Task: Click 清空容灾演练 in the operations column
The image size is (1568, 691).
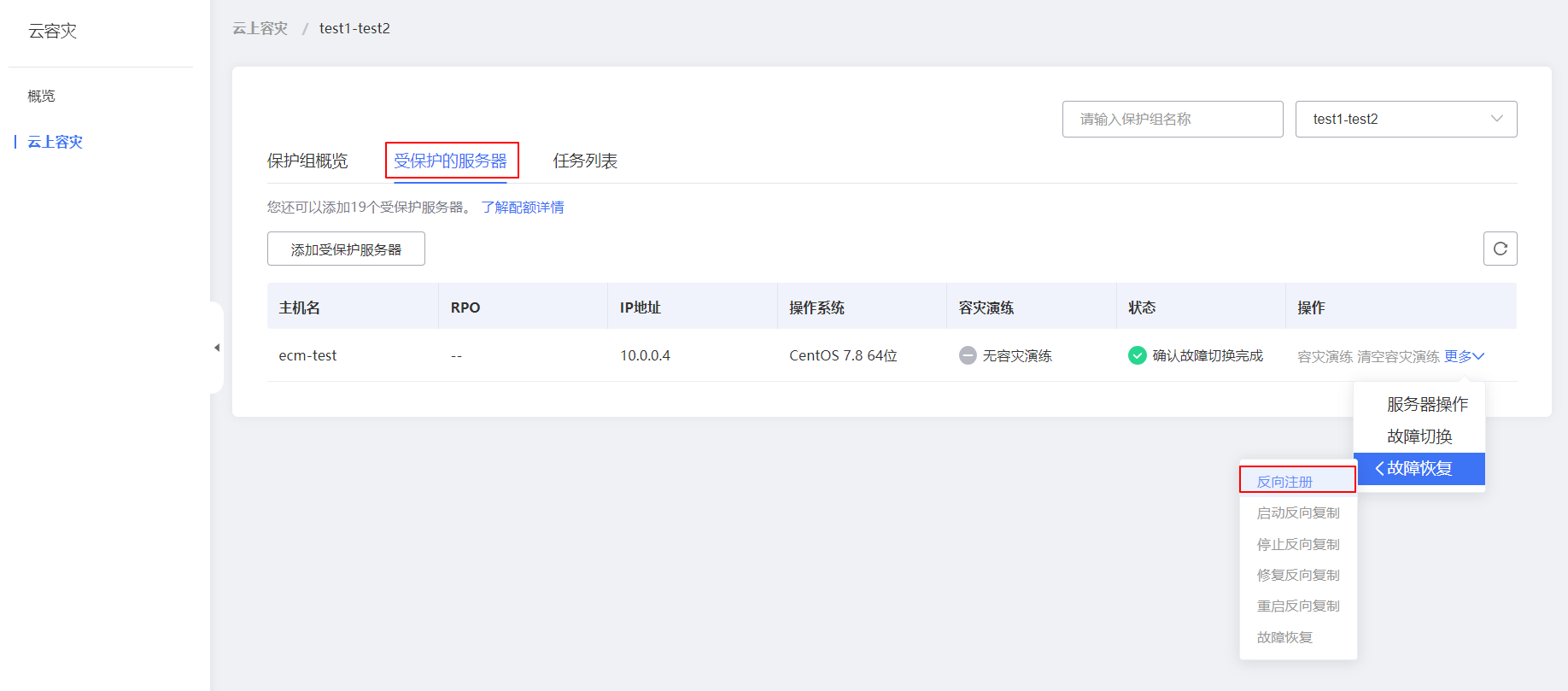Action: click(1398, 356)
